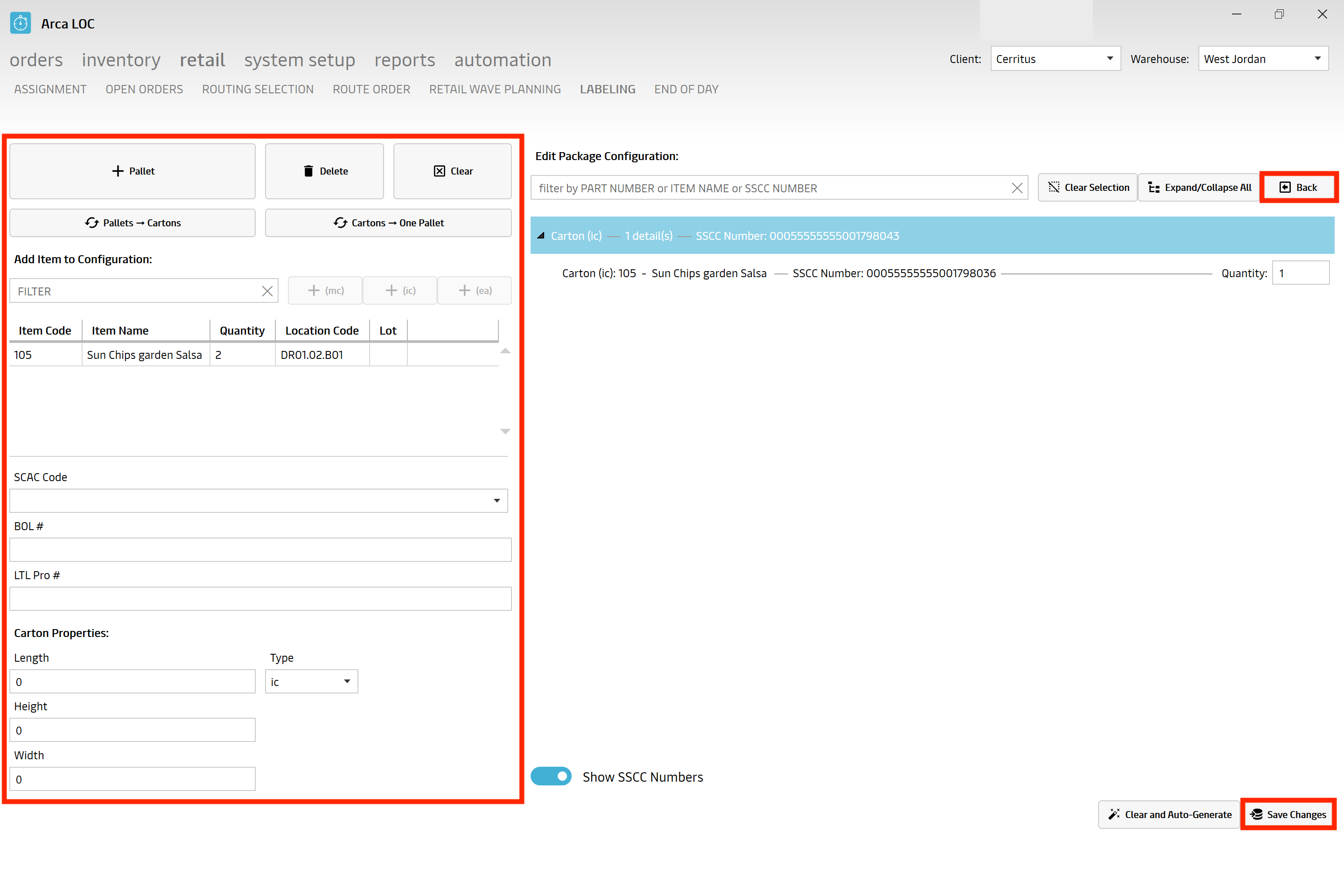
Task: Switch to ROUTE ORDER tab
Action: pyautogui.click(x=371, y=89)
